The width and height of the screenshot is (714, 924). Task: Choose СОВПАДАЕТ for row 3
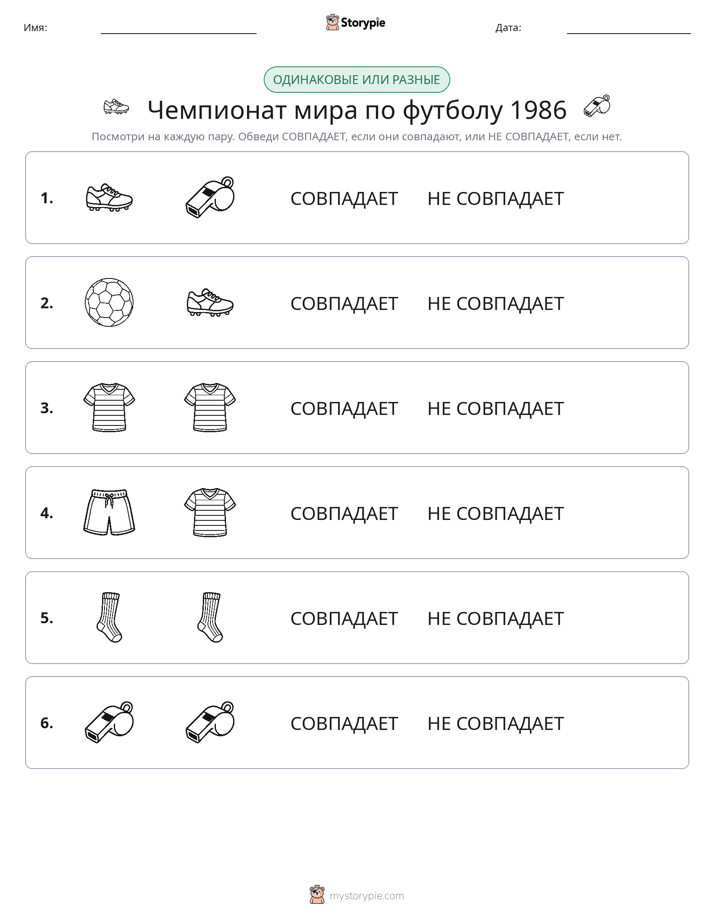coord(344,408)
